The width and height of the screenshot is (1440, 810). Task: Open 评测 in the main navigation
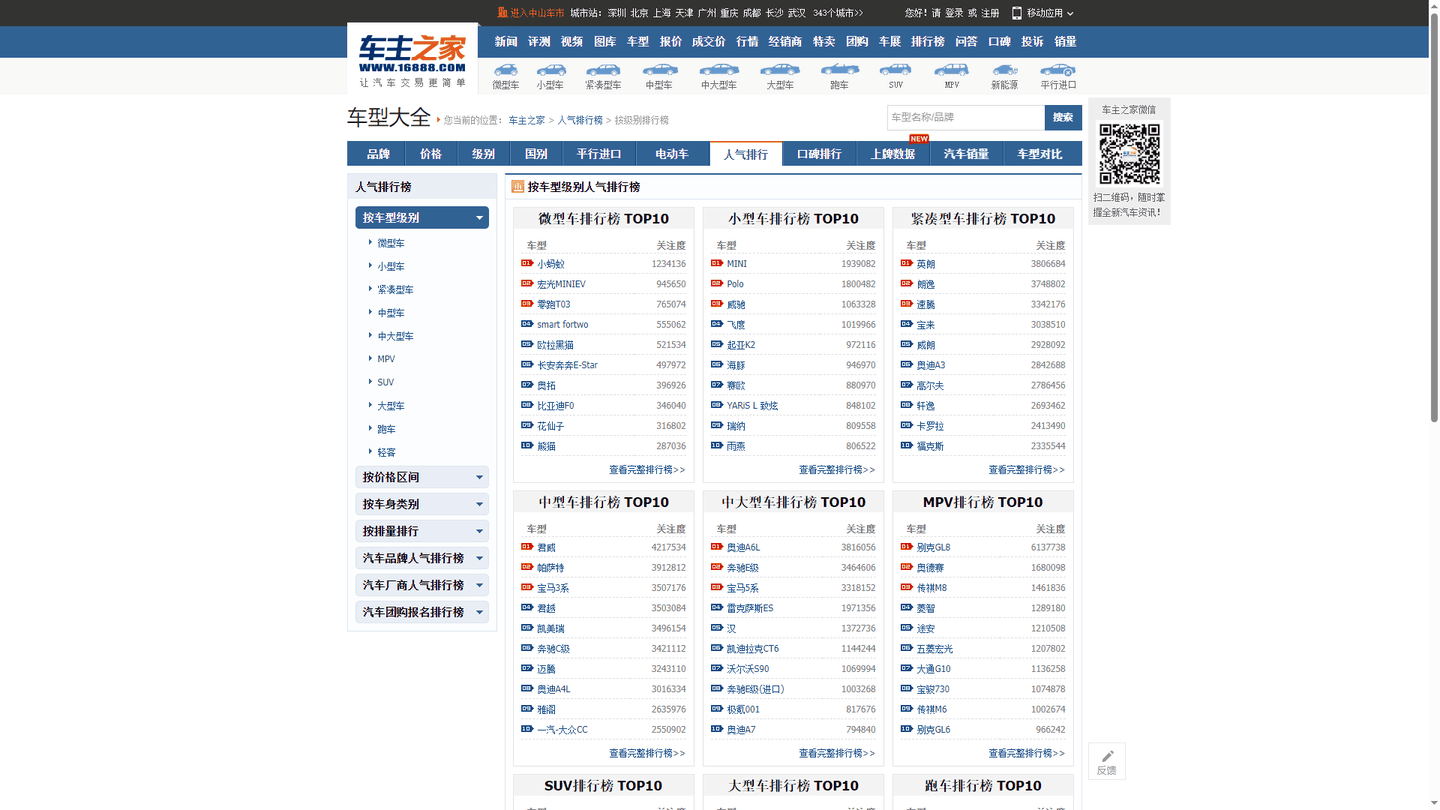(x=539, y=42)
